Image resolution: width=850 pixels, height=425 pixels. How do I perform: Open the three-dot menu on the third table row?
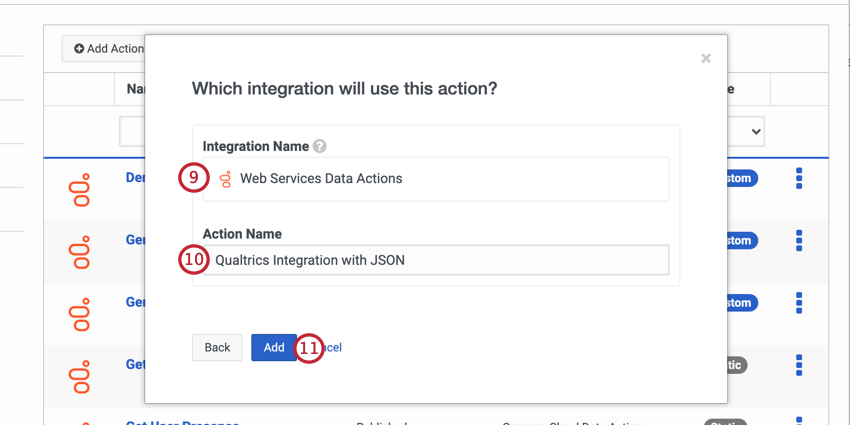(799, 302)
